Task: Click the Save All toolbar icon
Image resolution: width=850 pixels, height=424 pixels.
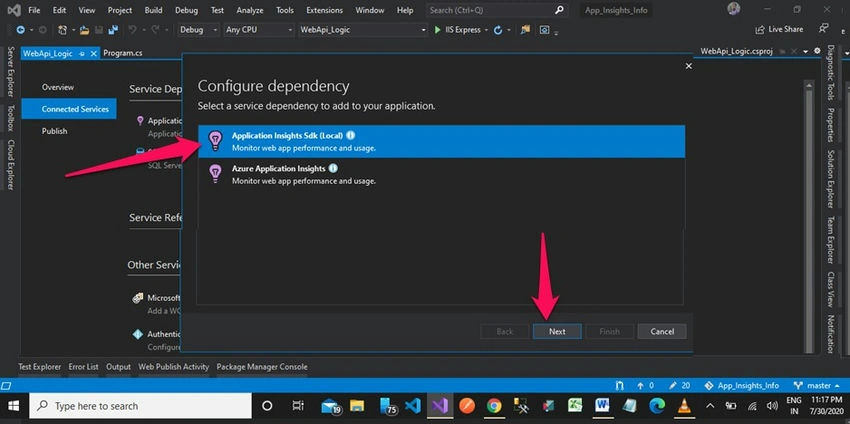Action: (x=113, y=30)
